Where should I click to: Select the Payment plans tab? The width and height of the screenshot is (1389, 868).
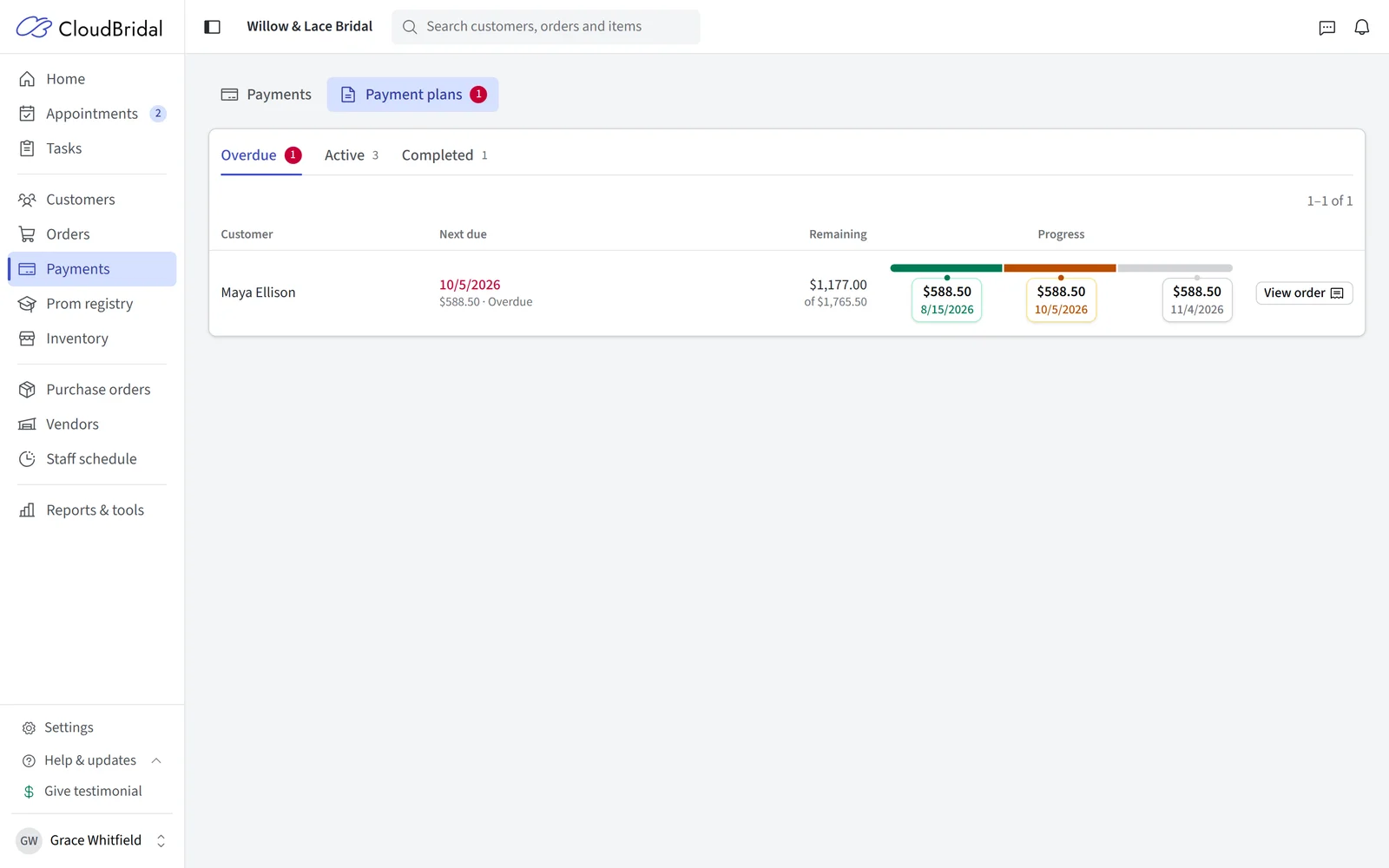click(x=413, y=95)
